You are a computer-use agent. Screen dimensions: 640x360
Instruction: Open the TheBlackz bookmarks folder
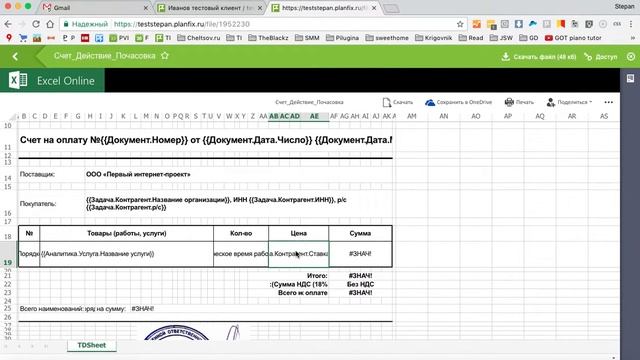point(268,38)
